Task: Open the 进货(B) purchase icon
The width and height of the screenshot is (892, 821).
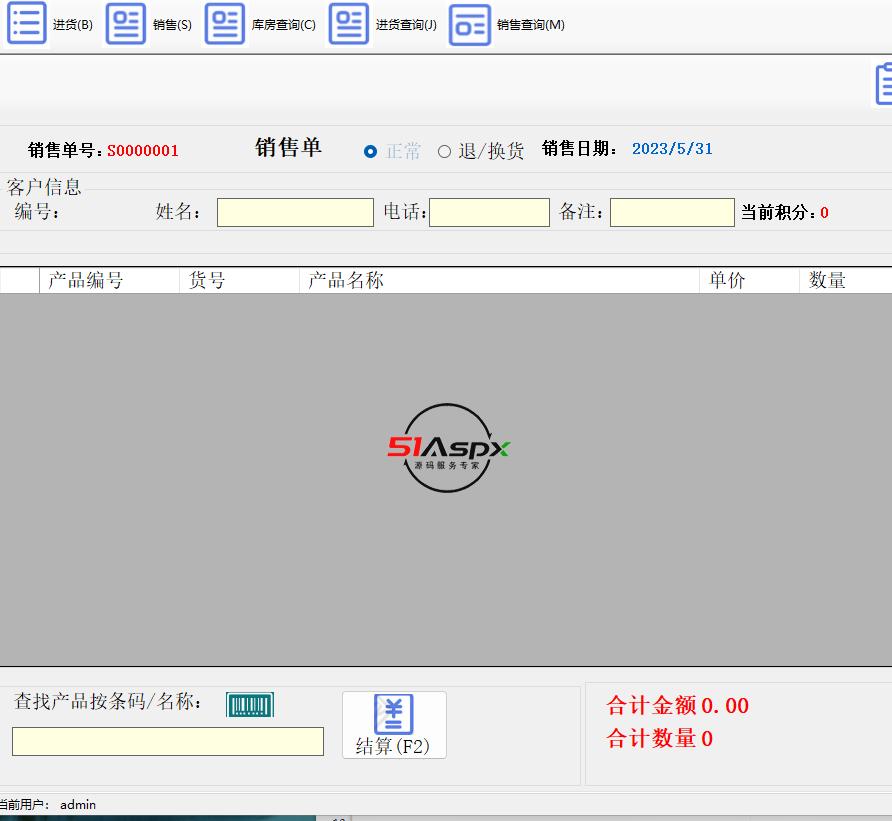Action: pyautogui.click(x=26, y=23)
